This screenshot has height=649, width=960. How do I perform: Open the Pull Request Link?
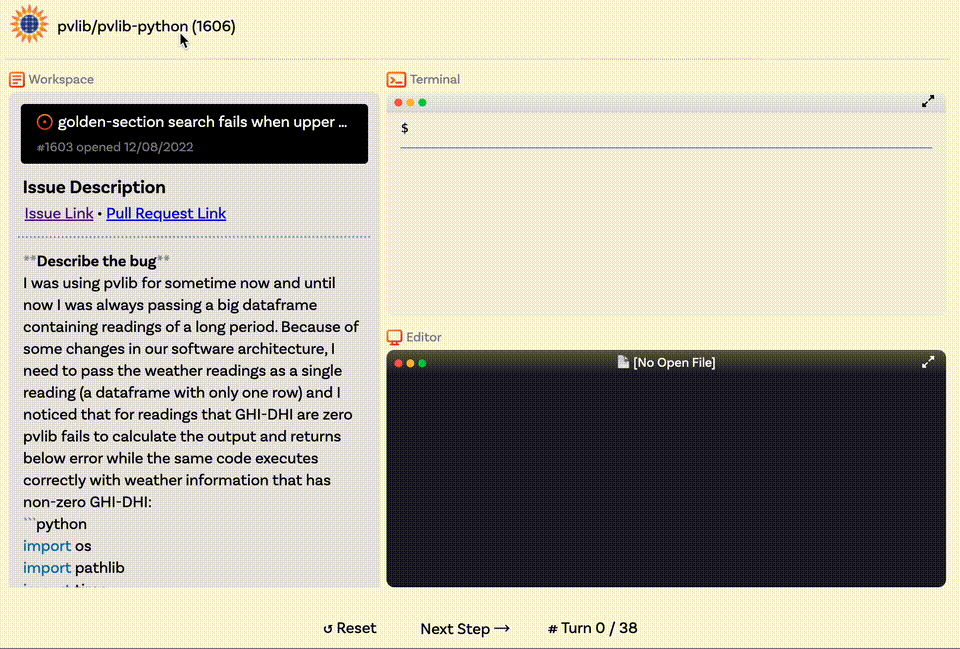tap(166, 214)
